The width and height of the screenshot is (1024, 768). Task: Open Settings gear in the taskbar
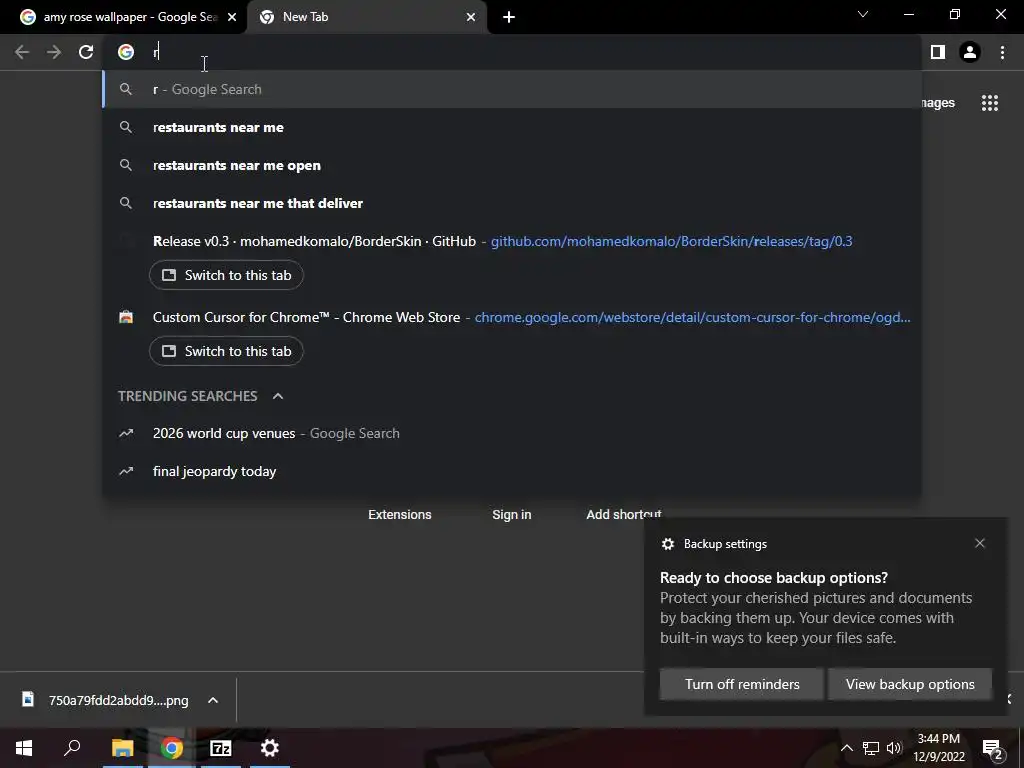pyautogui.click(x=270, y=748)
